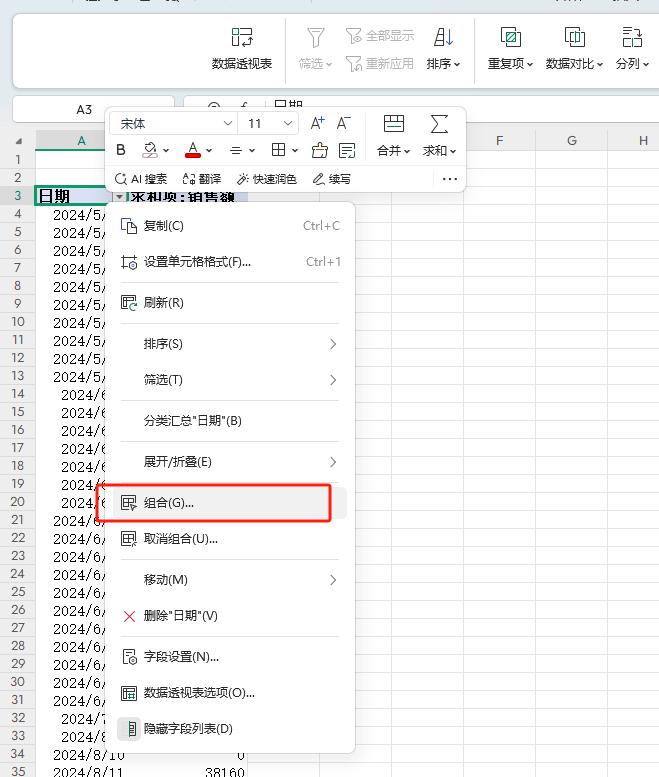The width and height of the screenshot is (659, 777).
Task: Expand the 合并 dropdown arrow
Action: coord(407,151)
